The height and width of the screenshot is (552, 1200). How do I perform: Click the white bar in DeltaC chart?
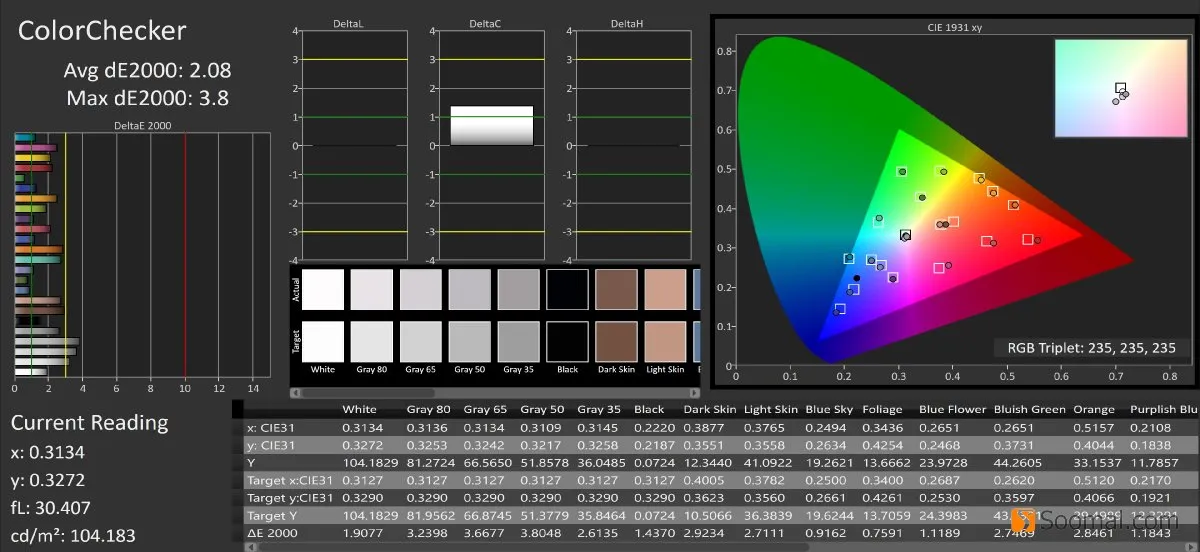click(491, 126)
